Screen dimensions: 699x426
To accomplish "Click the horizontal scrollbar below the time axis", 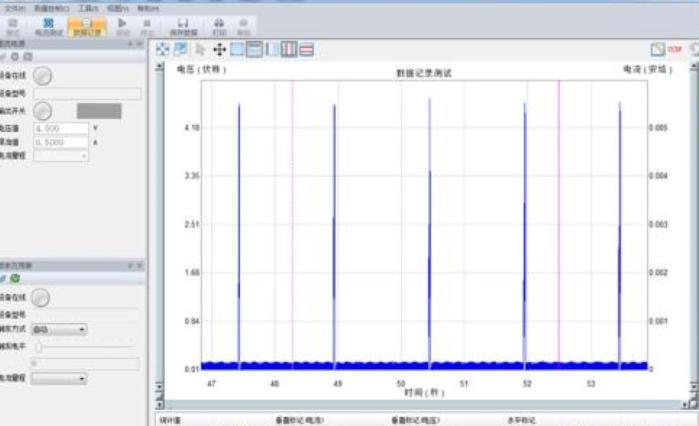I will 424,405.
